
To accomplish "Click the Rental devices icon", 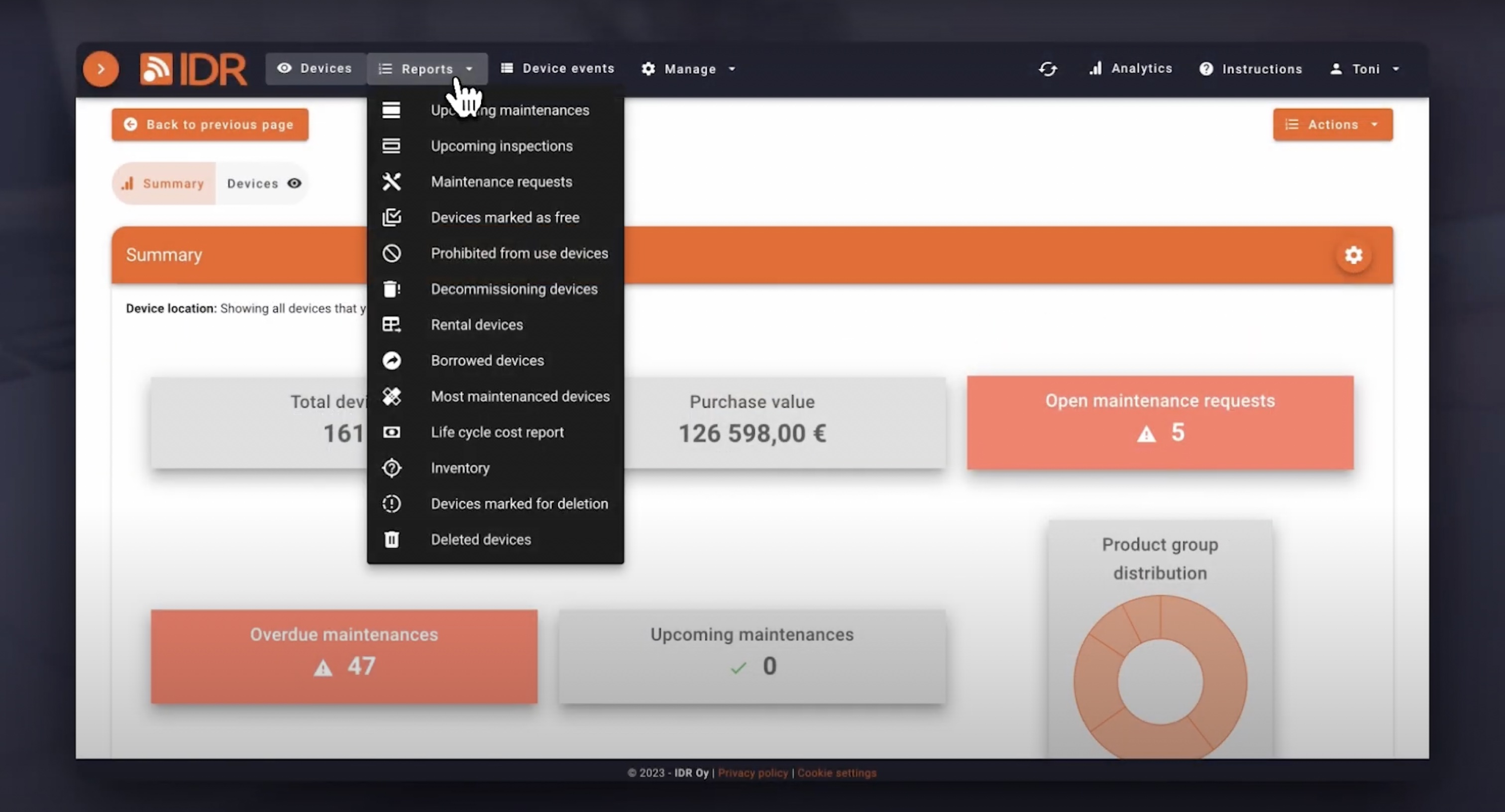I will coord(392,324).
